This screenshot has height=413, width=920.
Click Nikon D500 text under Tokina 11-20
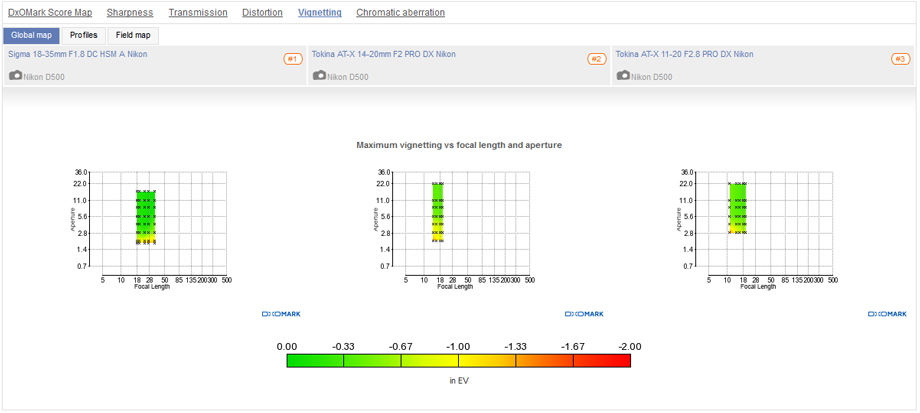point(652,77)
